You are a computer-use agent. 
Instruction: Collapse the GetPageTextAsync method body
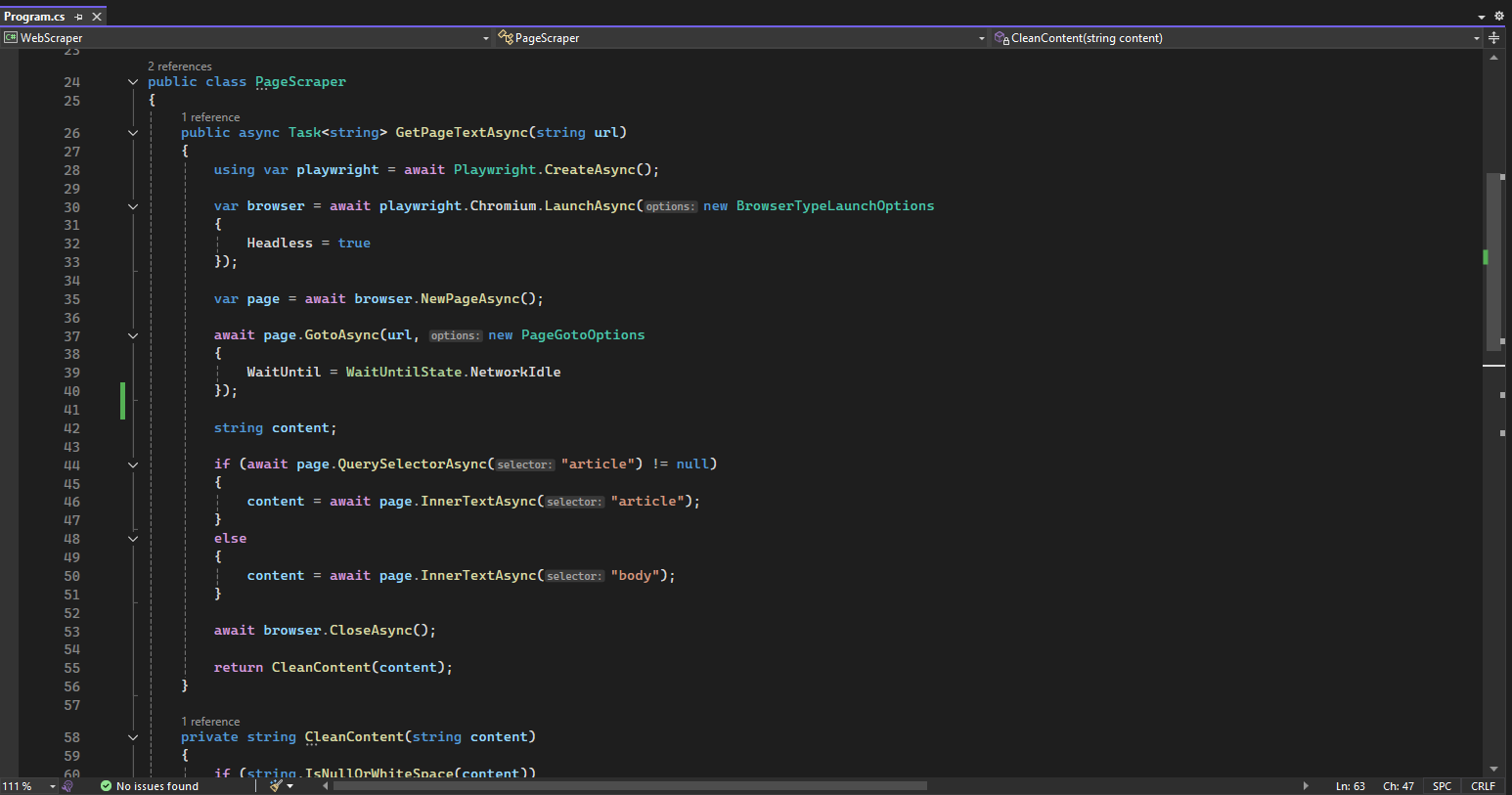[133, 132]
